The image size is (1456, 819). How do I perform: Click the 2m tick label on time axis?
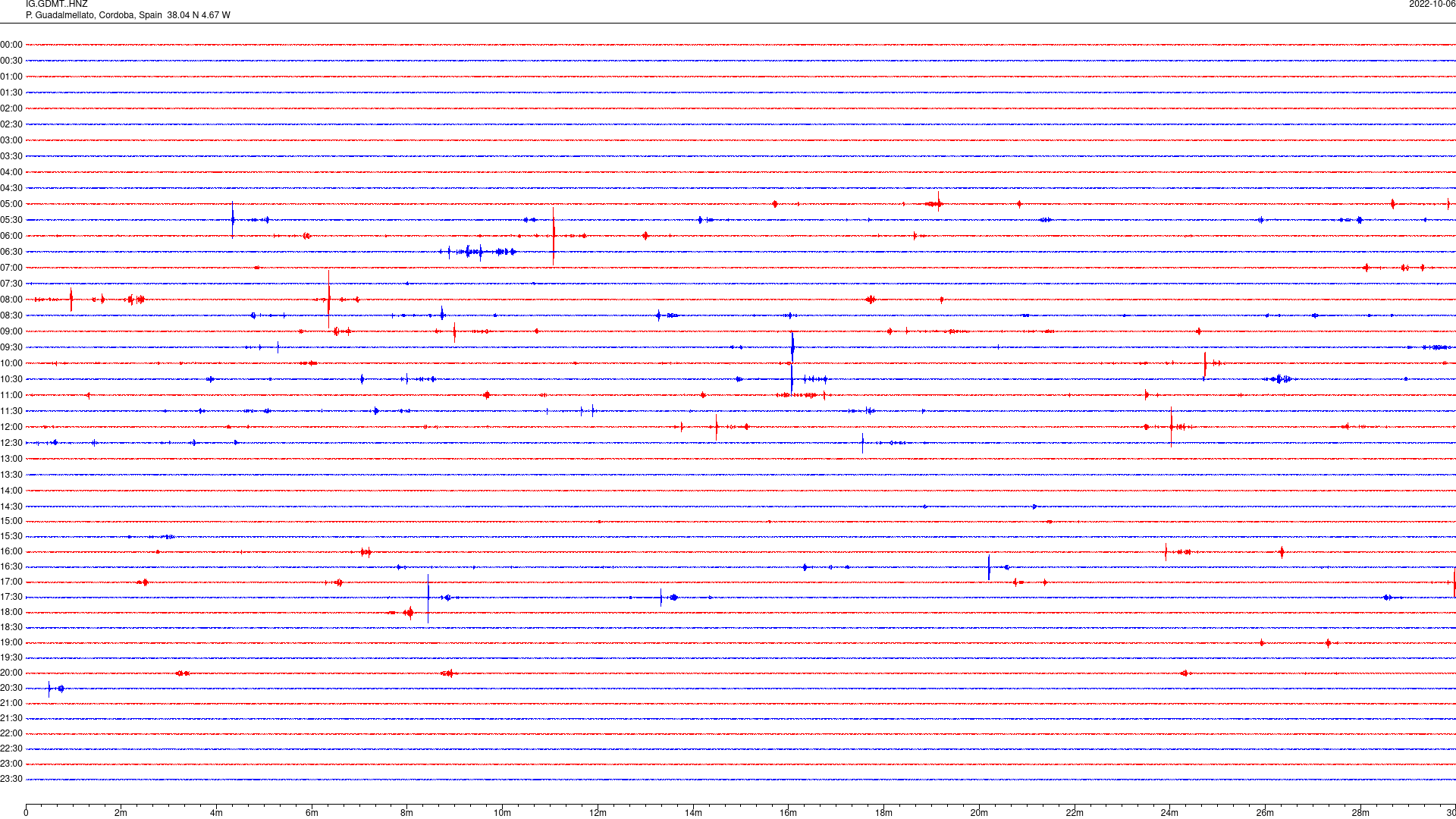click(x=121, y=813)
